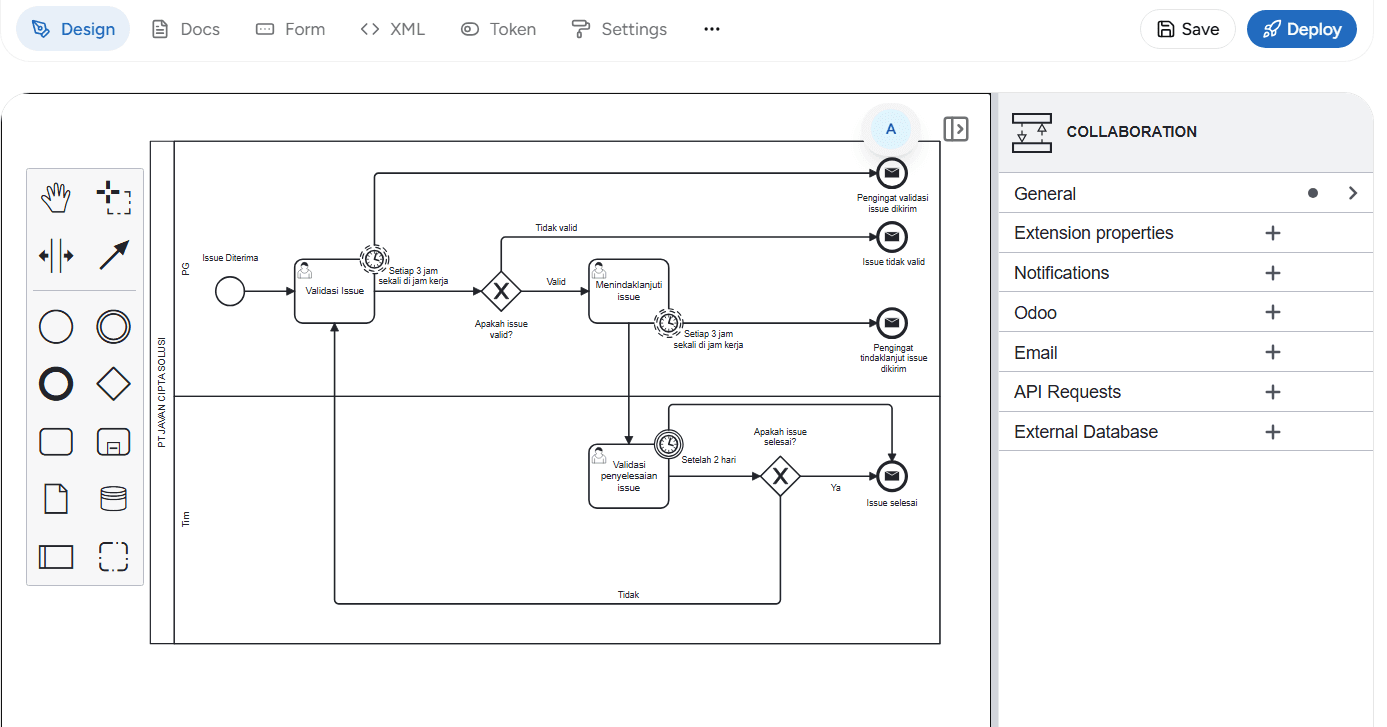The width and height of the screenshot is (1387, 727).
Task: Select the Tim lane label
Action: [x=185, y=519]
